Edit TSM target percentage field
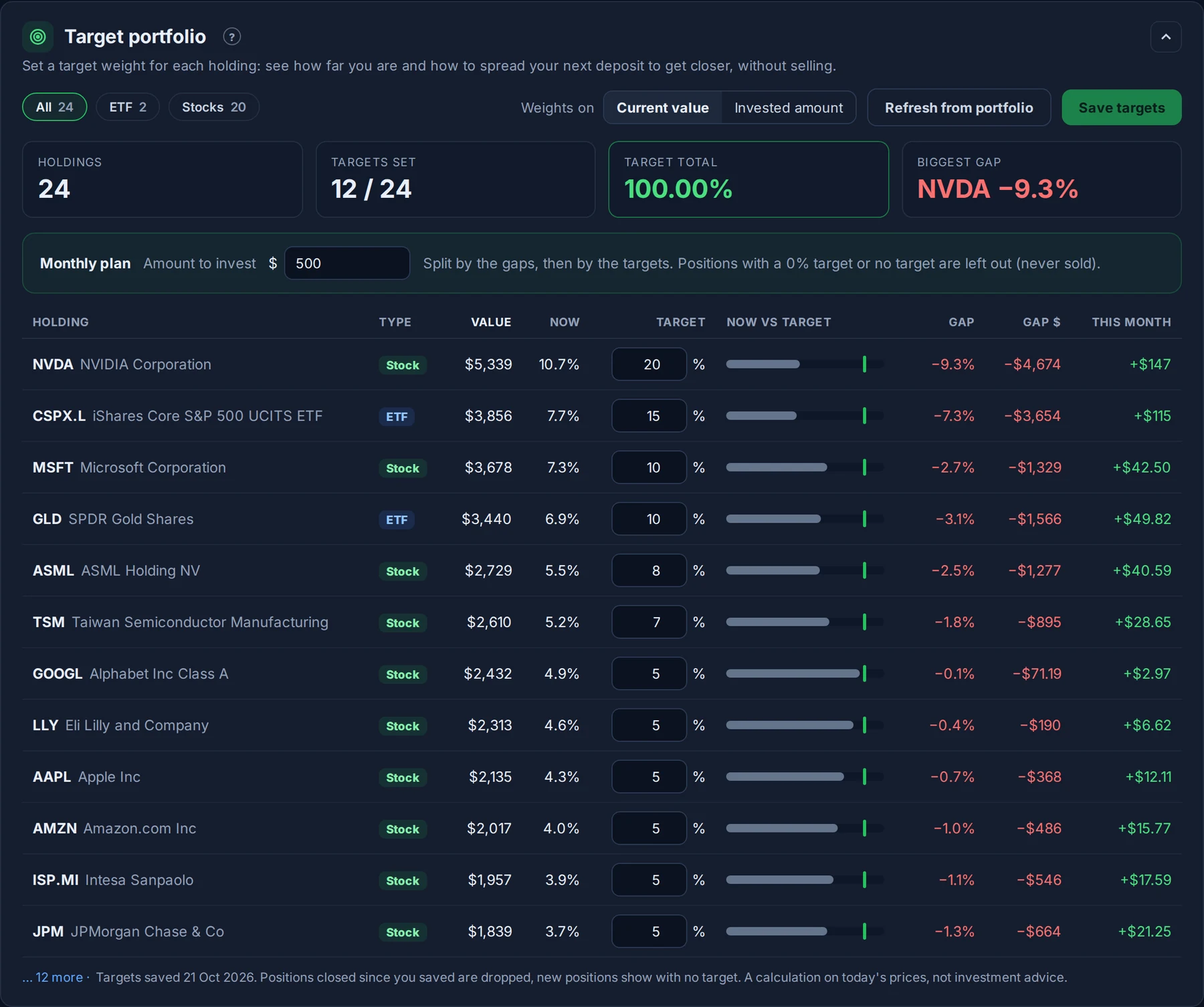The width and height of the screenshot is (1204, 1007). [649, 622]
